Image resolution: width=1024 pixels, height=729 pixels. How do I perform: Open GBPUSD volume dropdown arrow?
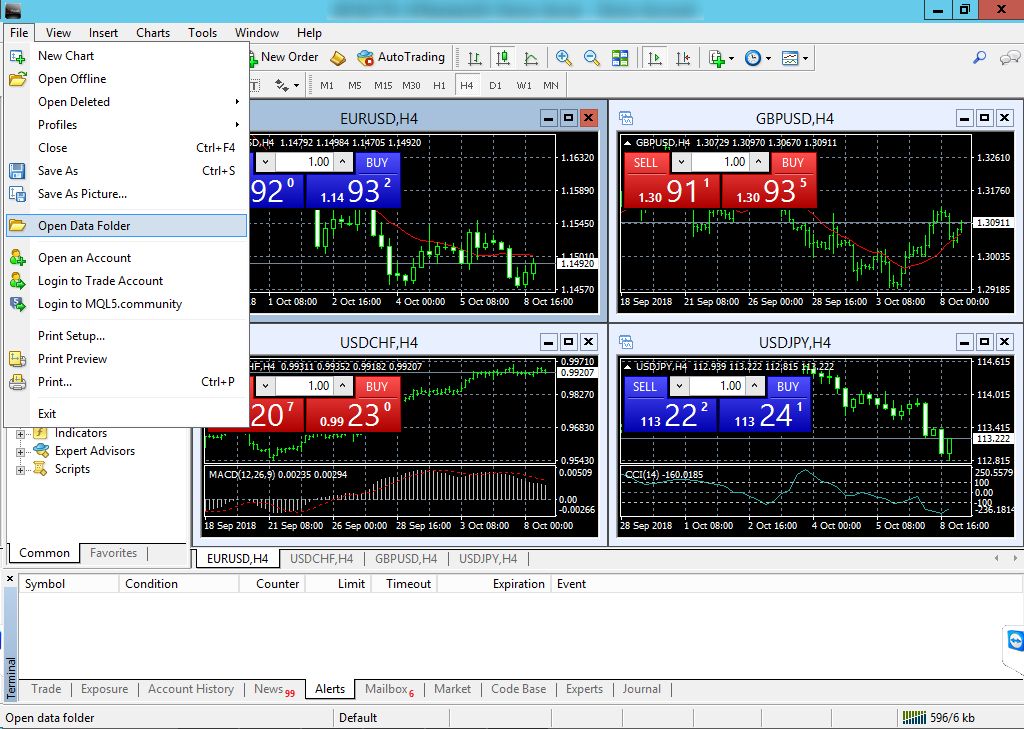click(681, 162)
